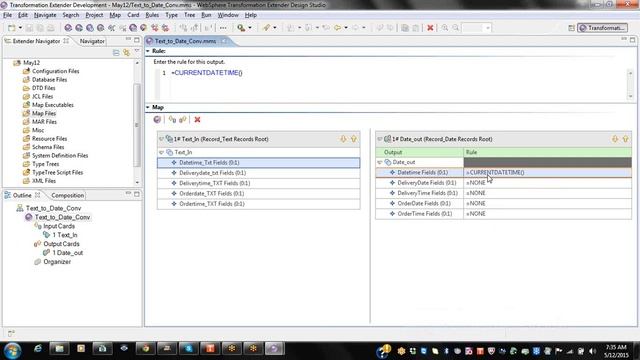Click the back navigation arrow icon
640x360 pixels.
(x=338, y=28)
